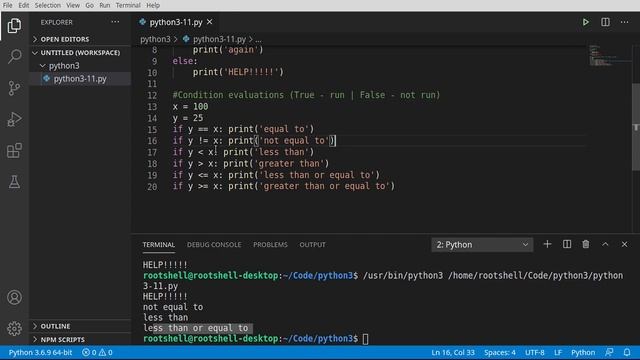Expand the NPM Scripts section
Viewport: 640px width, 360px height.
click(80, 340)
